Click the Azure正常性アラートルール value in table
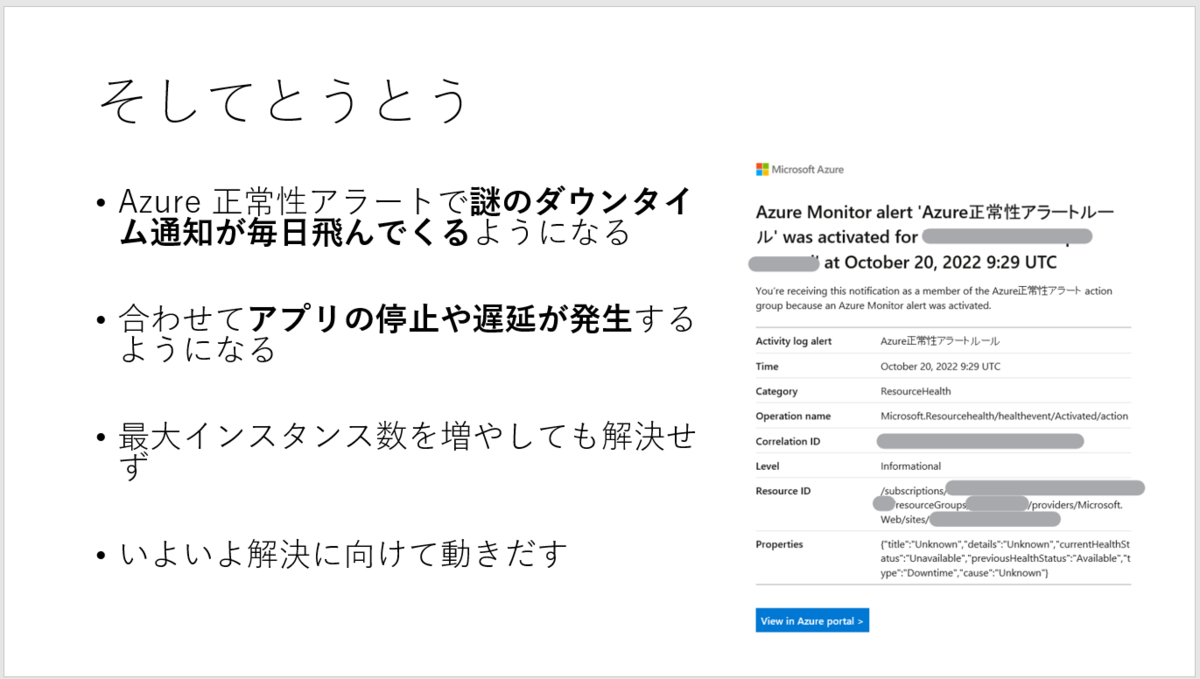Viewport: 1200px width, 679px height. point(939,341)
